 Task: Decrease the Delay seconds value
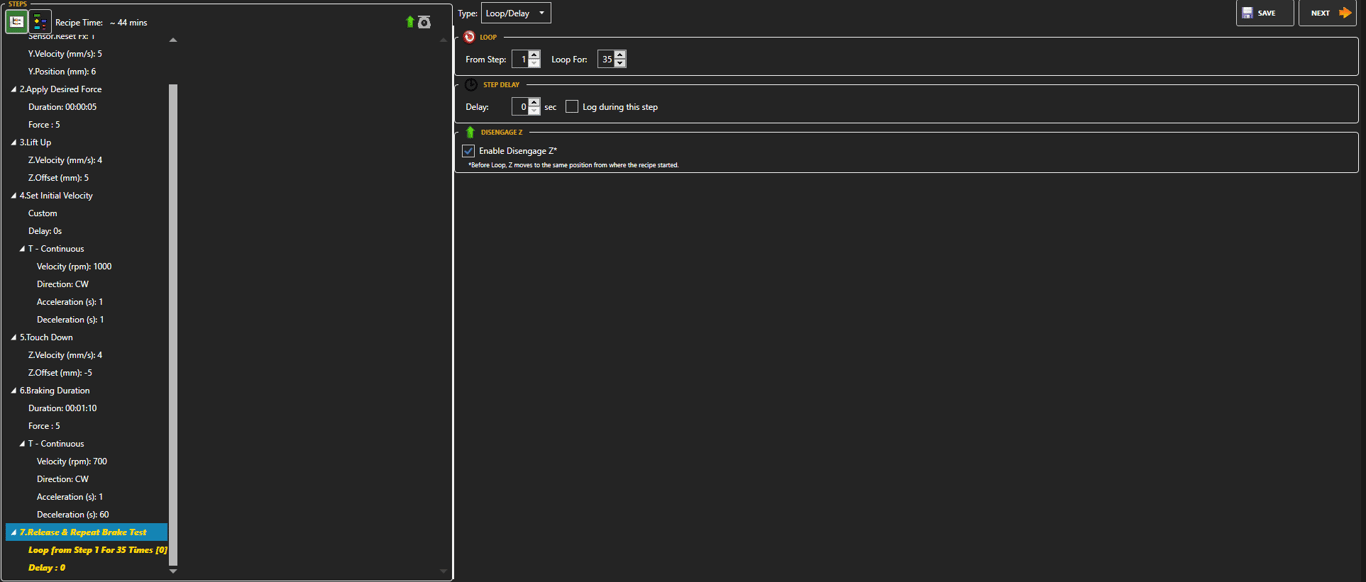534,111
